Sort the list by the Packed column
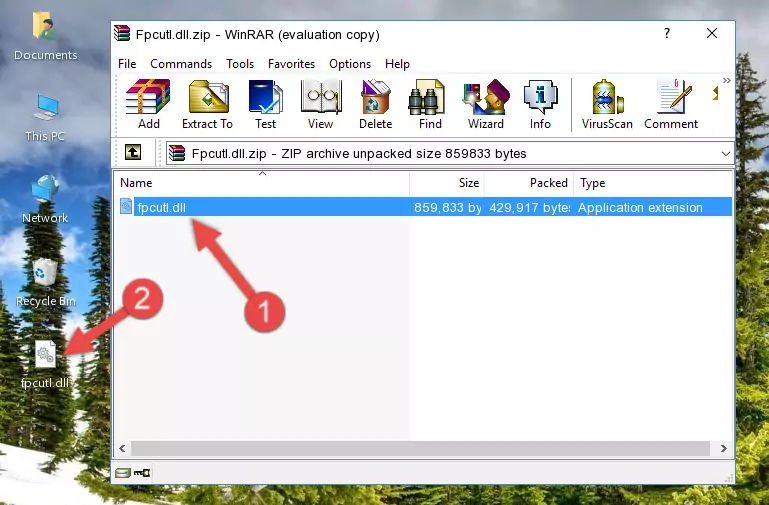 tap(529, 183)
